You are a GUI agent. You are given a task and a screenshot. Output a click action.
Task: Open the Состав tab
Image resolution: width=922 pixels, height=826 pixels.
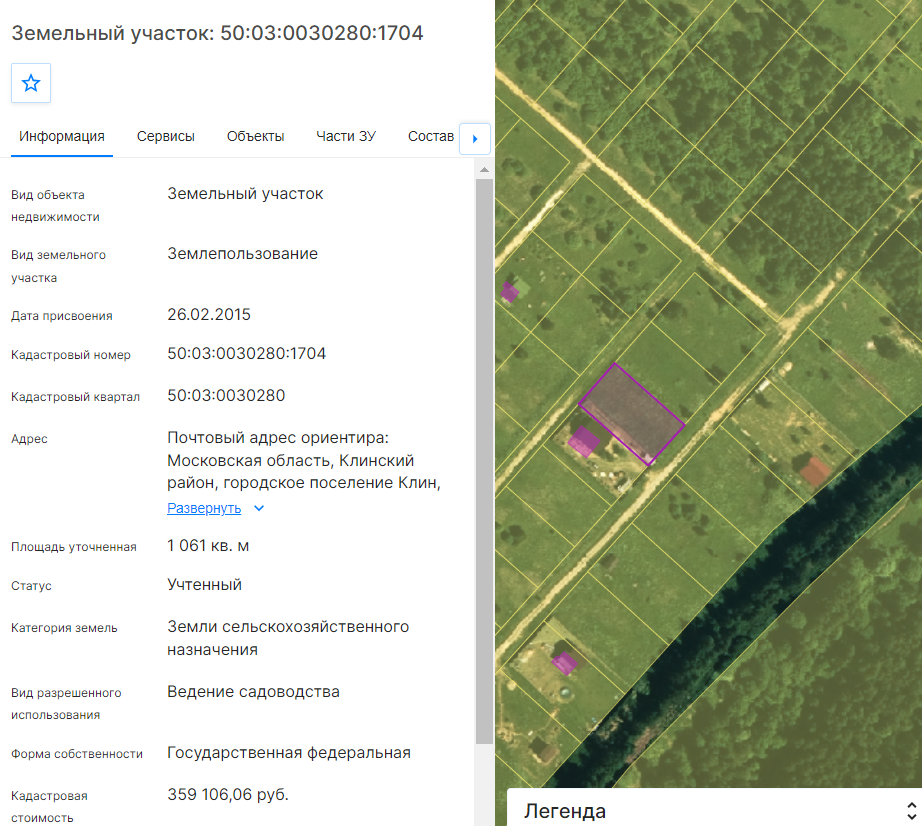pos(430,136)
